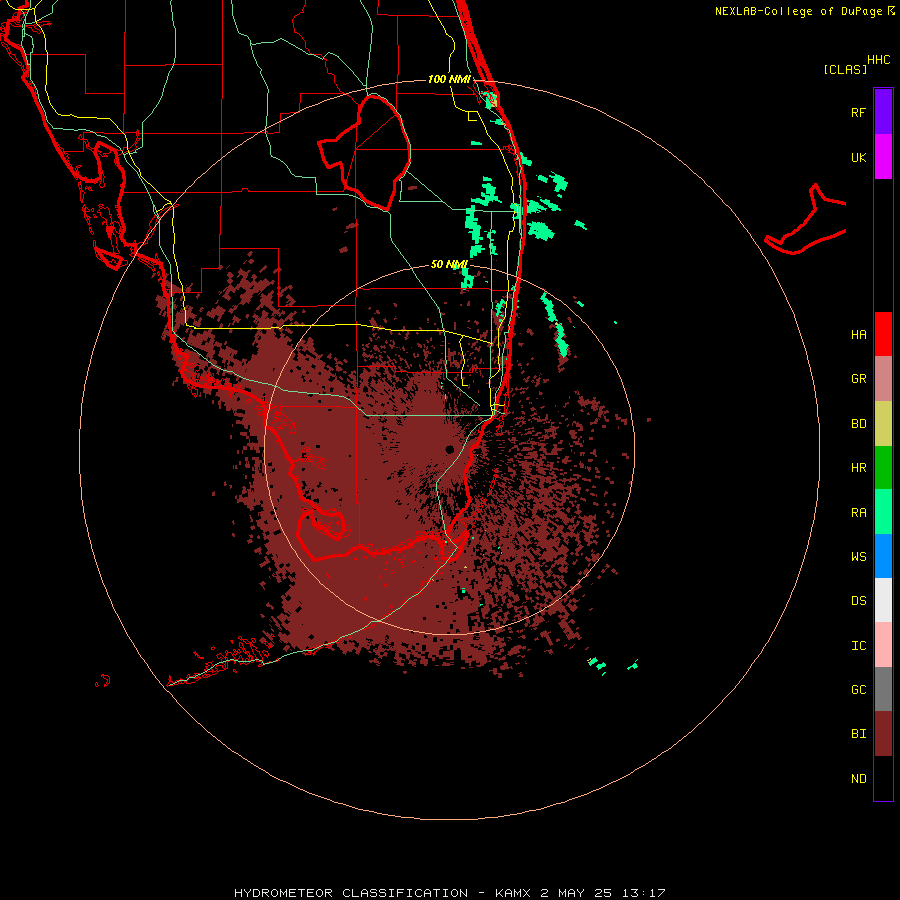This screenshot has width=900, height=900.
Task: Select the GR pink legend swatch
Action: (883, 379)
